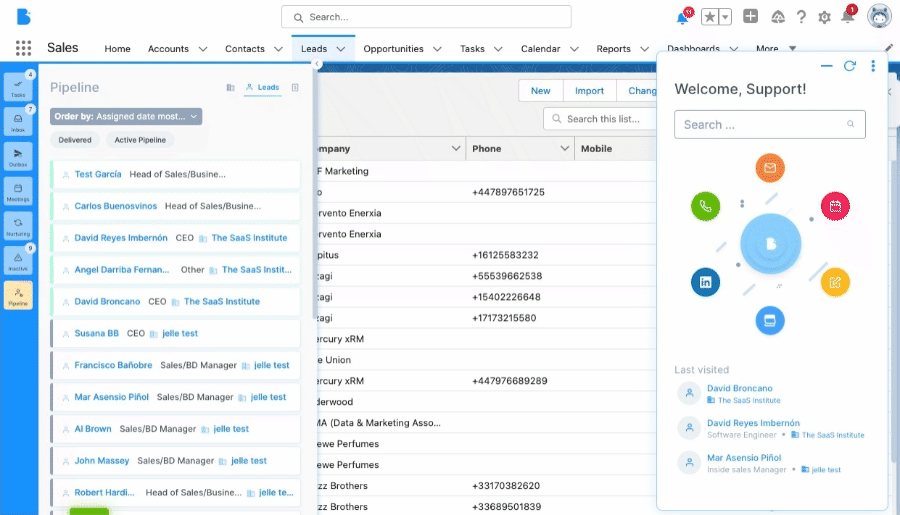The height and width of the screenshot is (515, 900).
Task: Click the widget Search field
Action: point(770,125)
